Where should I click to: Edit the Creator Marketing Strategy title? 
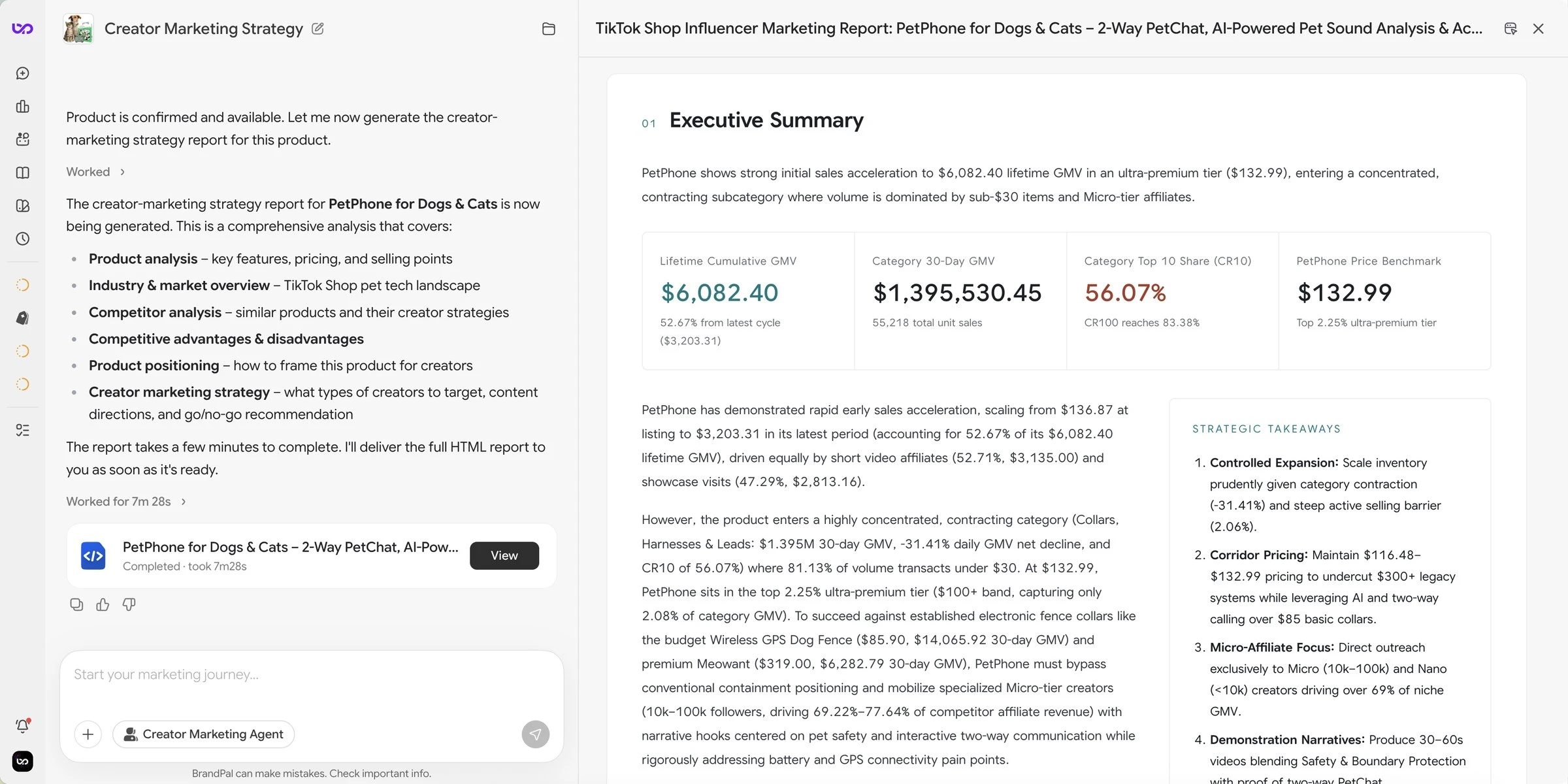coord(318,29)
